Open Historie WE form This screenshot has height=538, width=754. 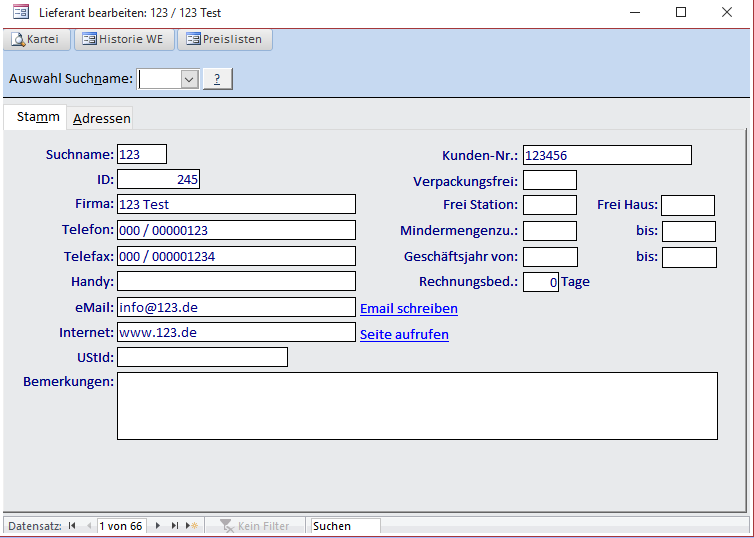[124, 39]
